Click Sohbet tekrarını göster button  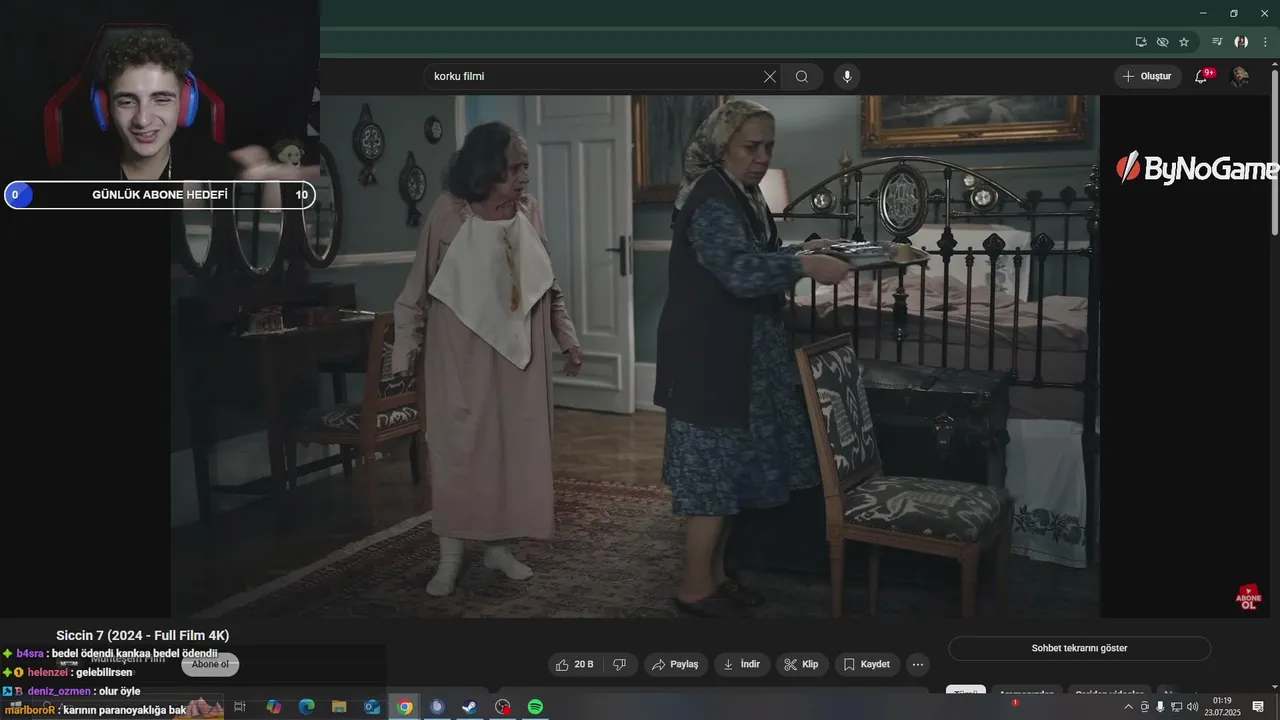coord(1079,648)
